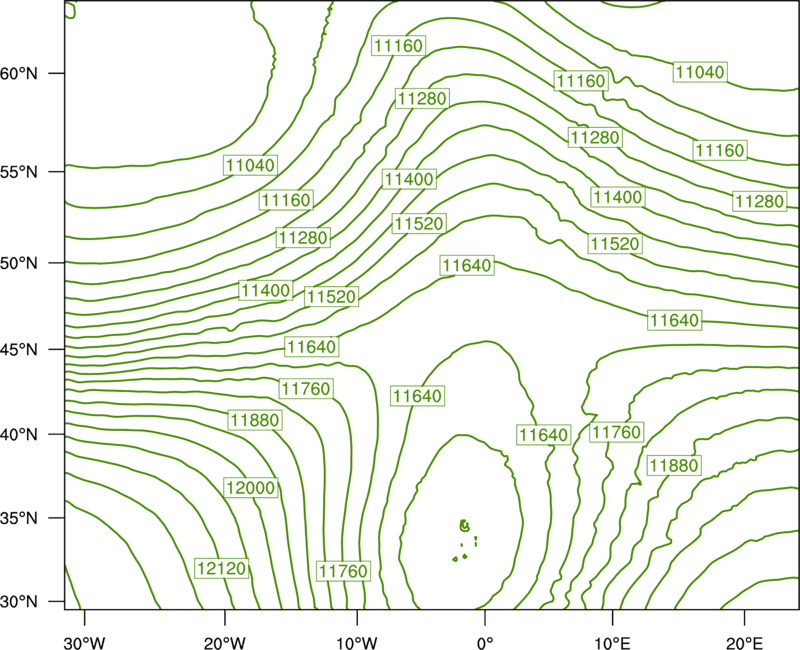Click the 11640 label at the 50°N ridge crest
Screen dimensions: 800x650
(467, 265)
